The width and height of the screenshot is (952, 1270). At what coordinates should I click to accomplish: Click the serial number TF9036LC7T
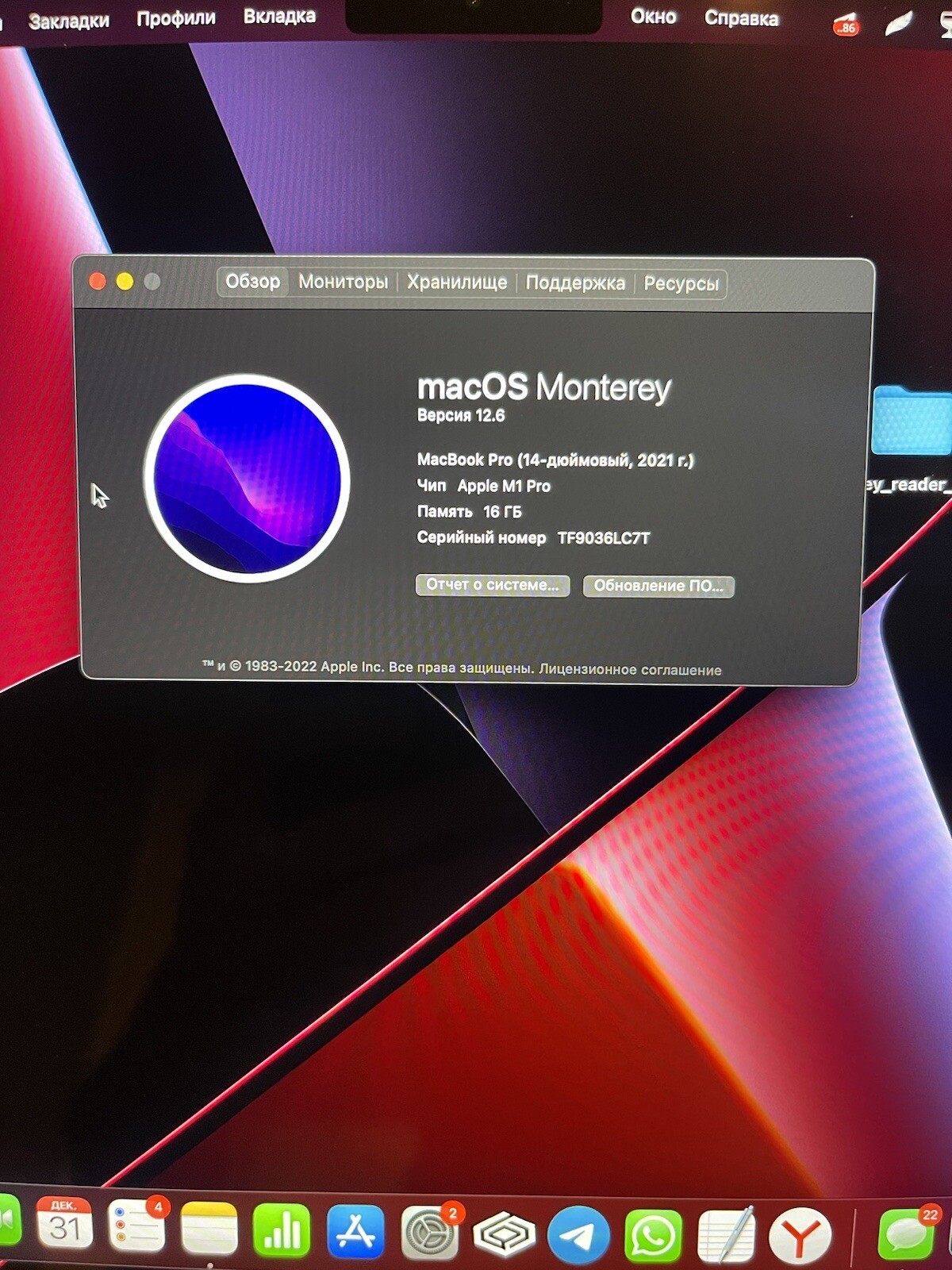604,538
